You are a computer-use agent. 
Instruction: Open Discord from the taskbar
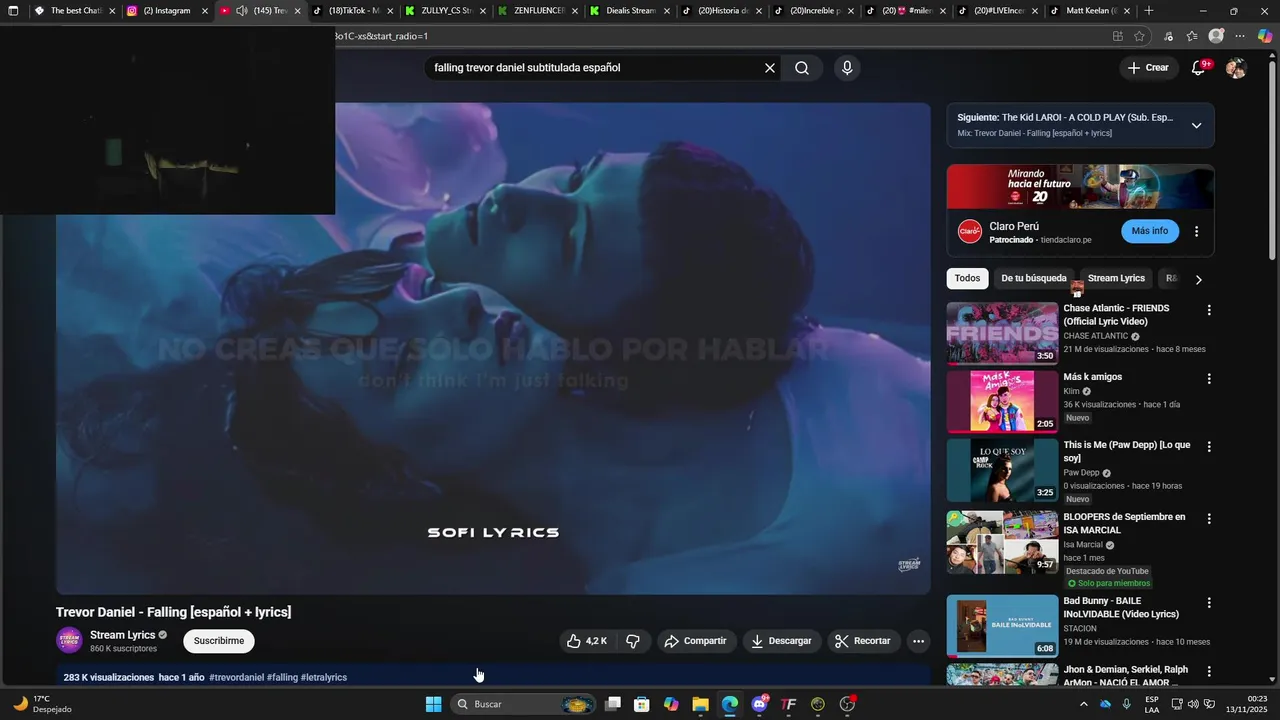pos(759,704)
